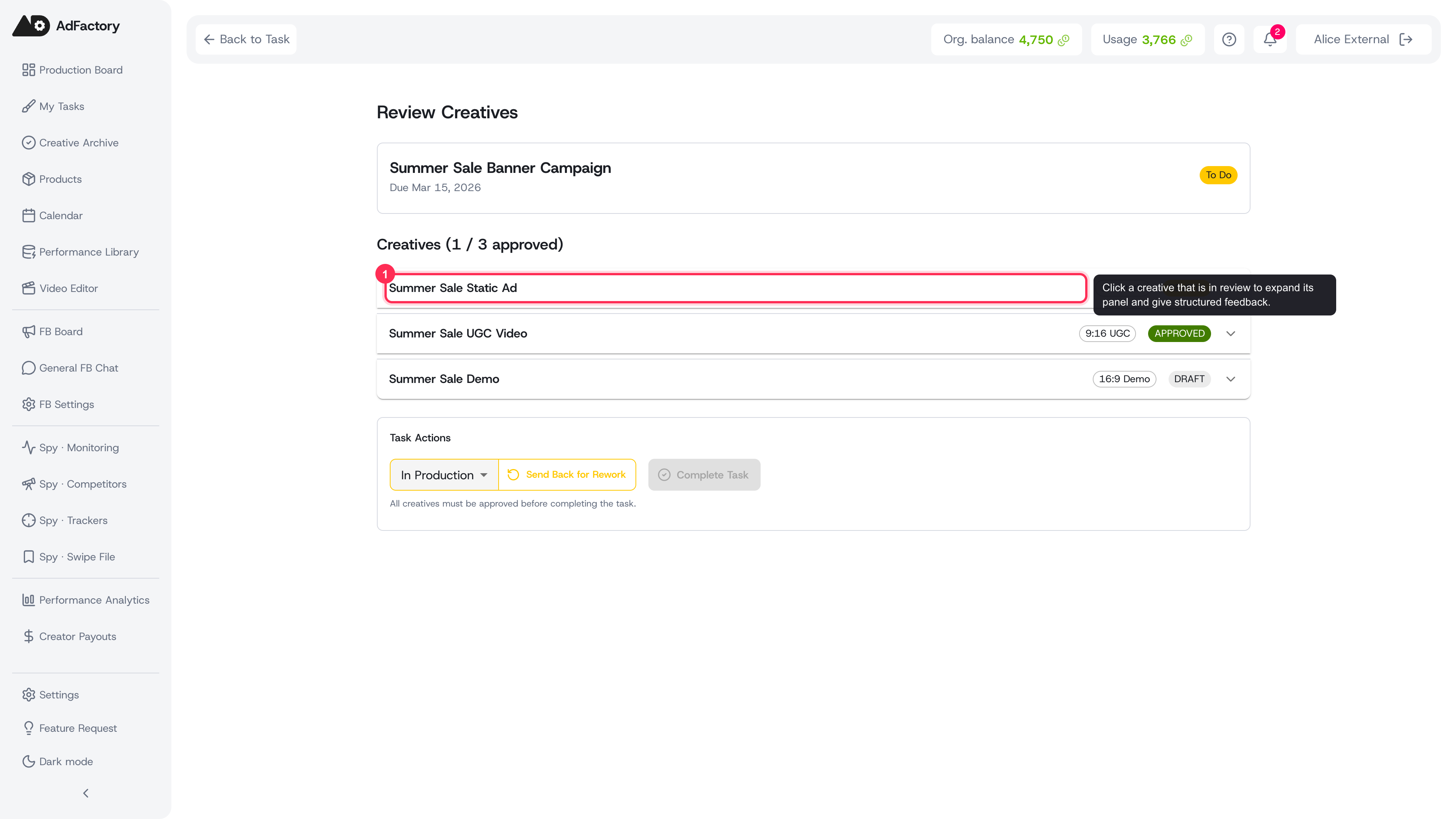Click the My Tasks brush icon

(x=29, y=106)
